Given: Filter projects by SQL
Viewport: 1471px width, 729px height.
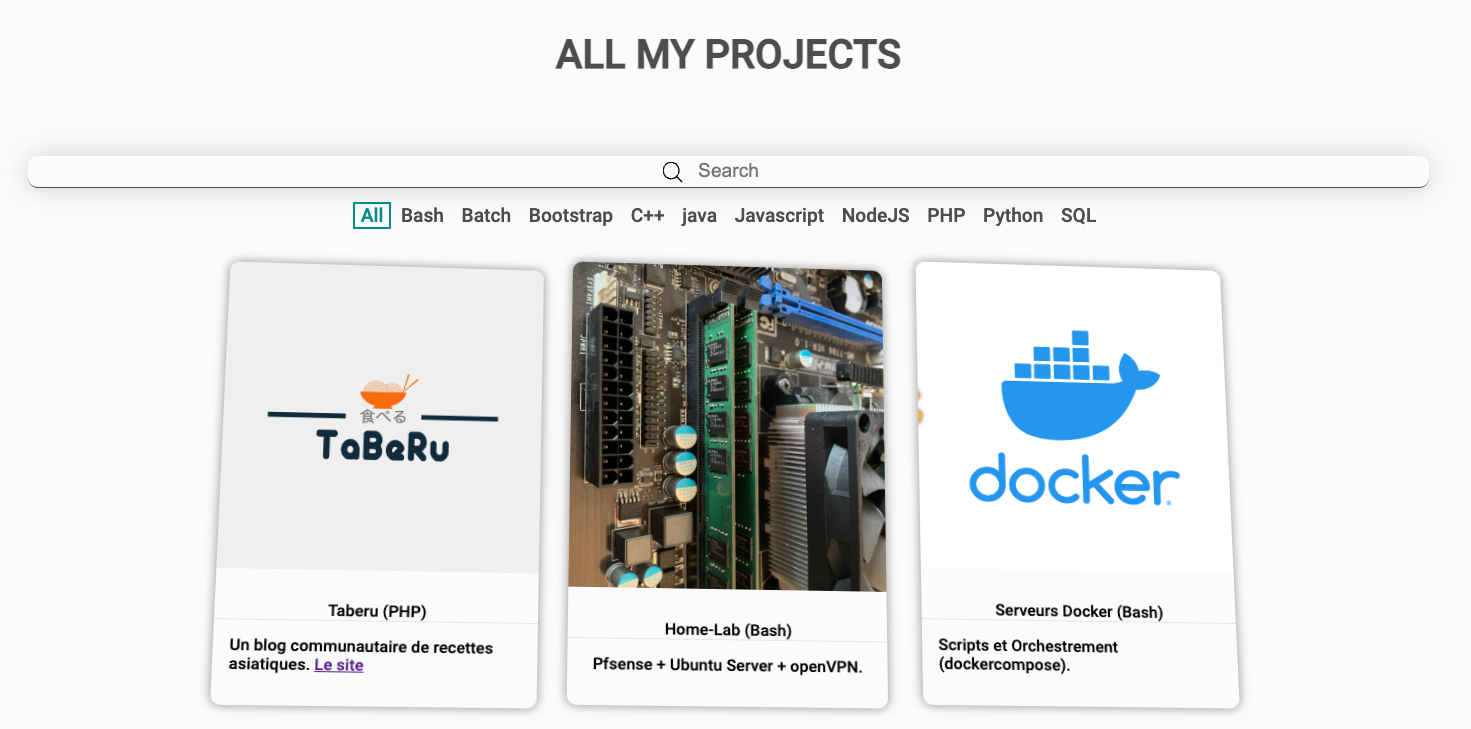Looking at the screenshot, I should pos(1079,215).
